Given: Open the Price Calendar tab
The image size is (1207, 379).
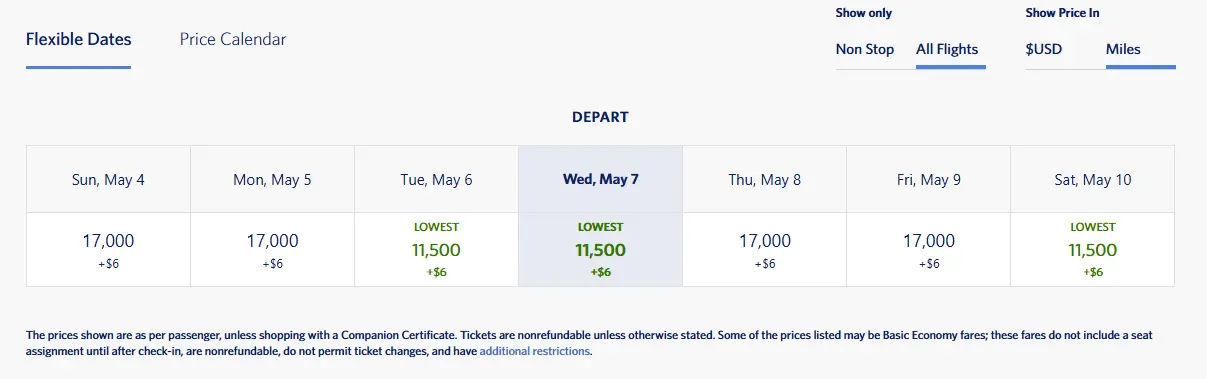Looking at the screenshot, I should [233, 40].
